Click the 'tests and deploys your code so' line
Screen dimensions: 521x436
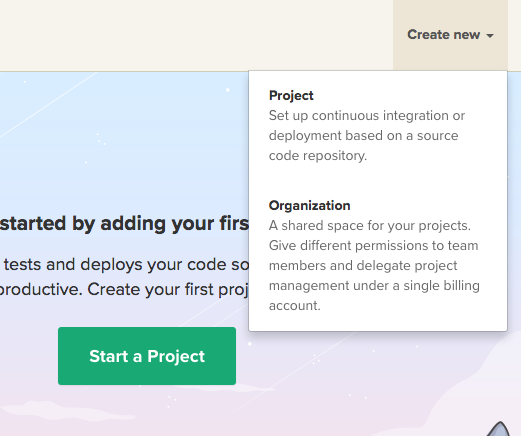pyautogui.click(x=126, y=265)
